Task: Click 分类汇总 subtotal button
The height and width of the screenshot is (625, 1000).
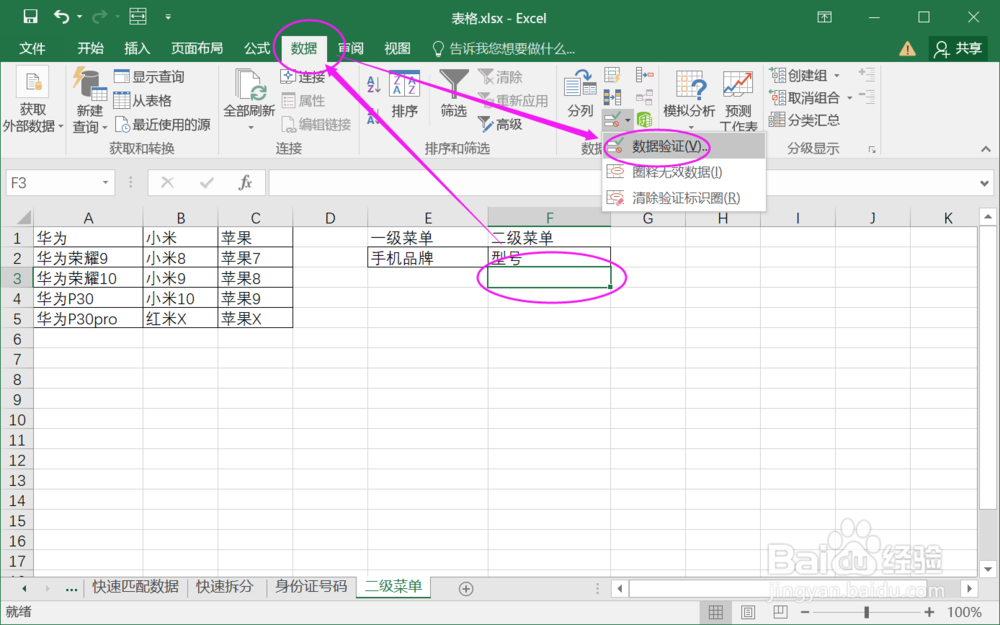Action: coord(804,120)
